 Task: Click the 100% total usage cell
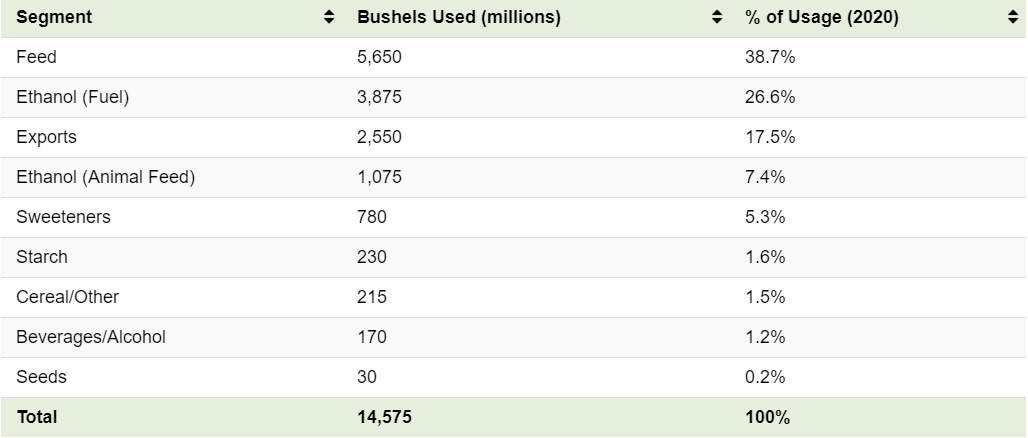click(768, 417)
